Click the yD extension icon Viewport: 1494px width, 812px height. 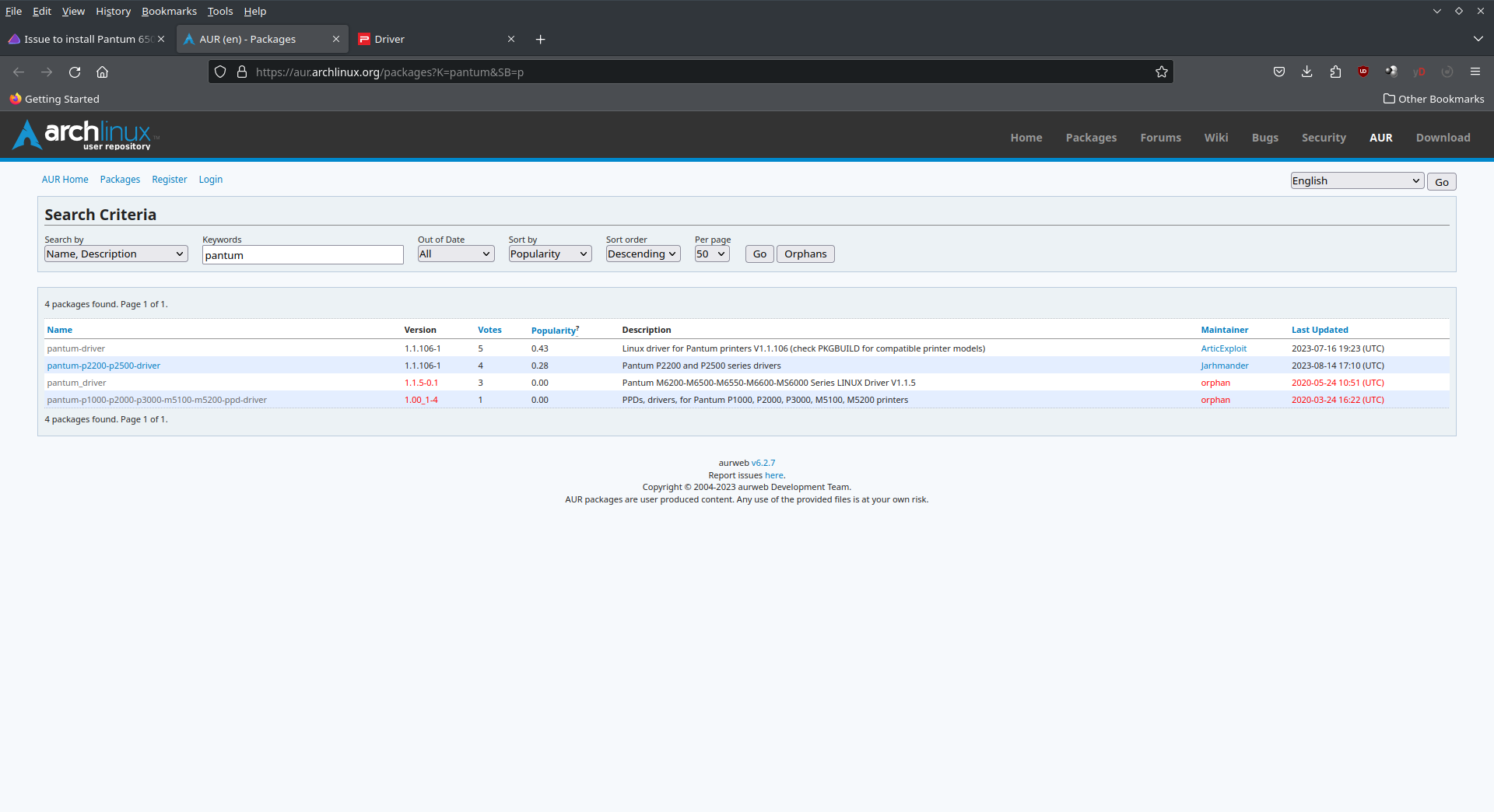1419,72
